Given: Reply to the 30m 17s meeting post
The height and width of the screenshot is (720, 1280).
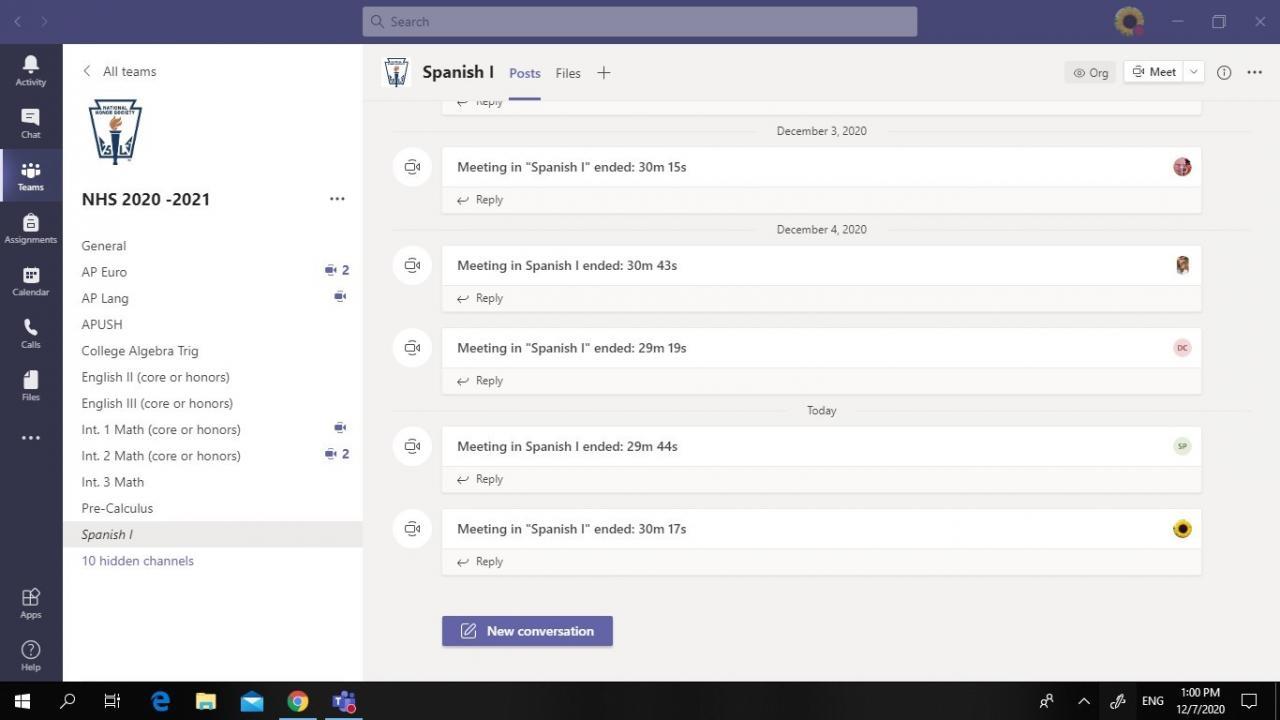Looking at the screenshot, I should click(480, 562).
